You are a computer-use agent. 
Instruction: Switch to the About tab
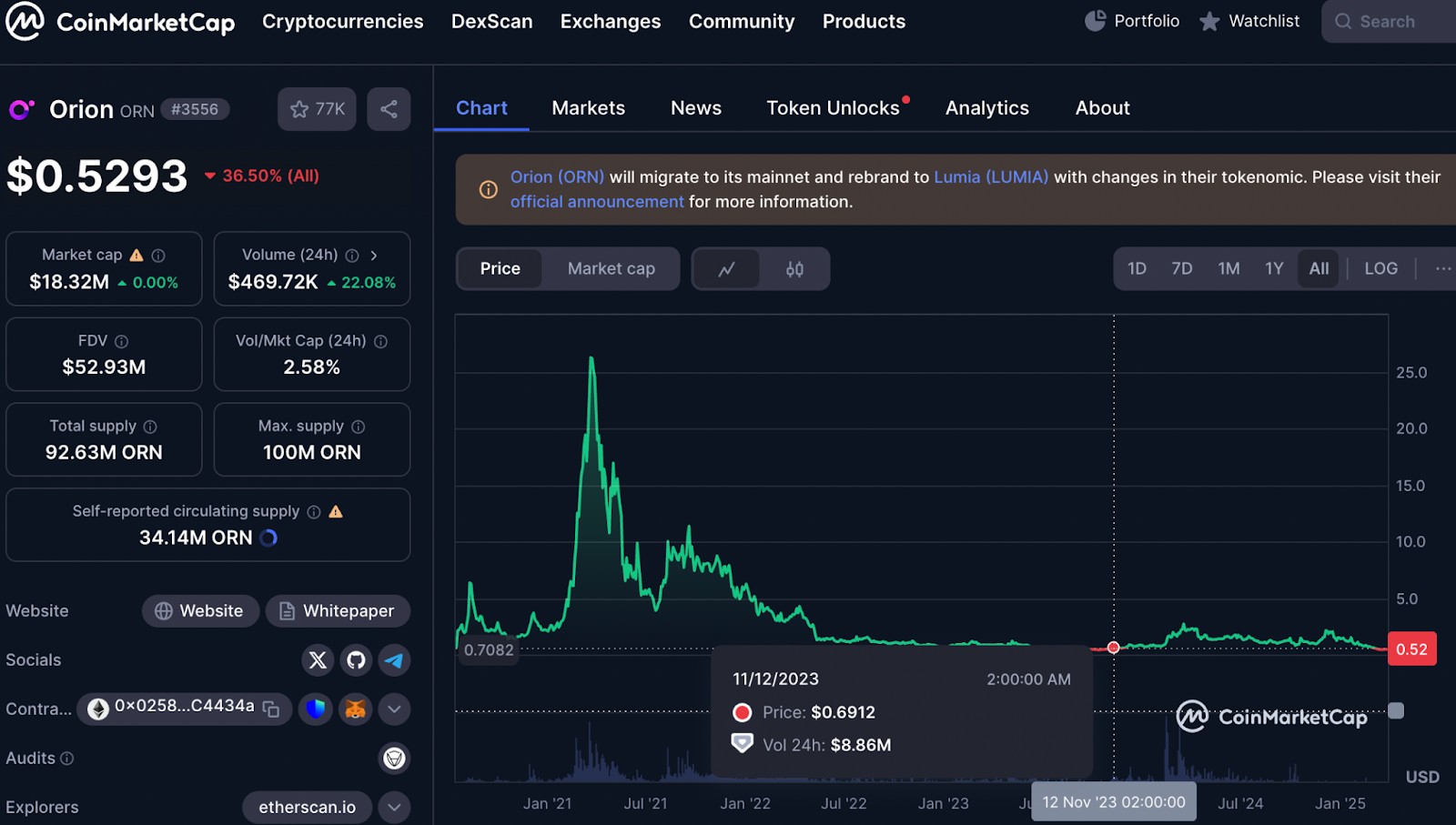pos(1103,108)
